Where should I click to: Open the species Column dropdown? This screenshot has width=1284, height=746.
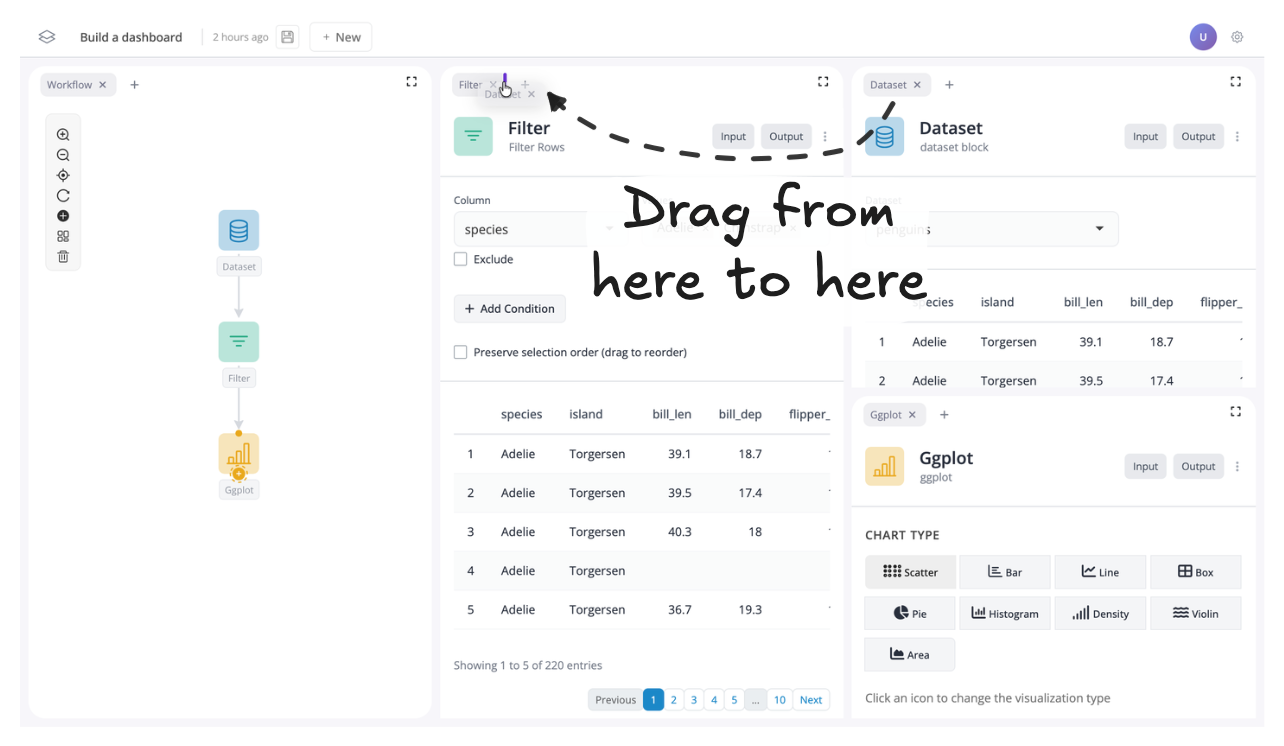coord(530,229)
